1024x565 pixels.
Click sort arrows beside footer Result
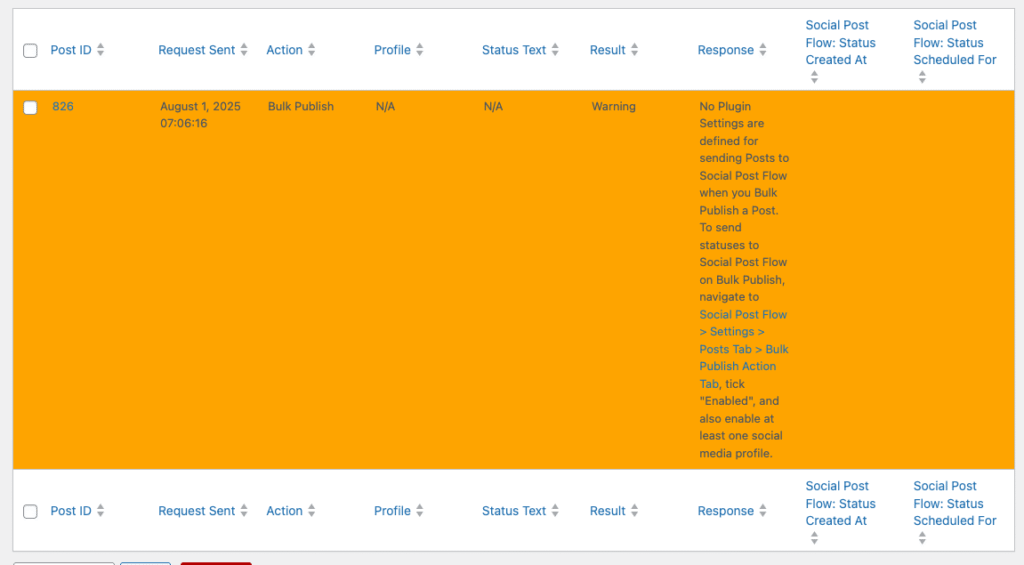(x=635, y=511)
